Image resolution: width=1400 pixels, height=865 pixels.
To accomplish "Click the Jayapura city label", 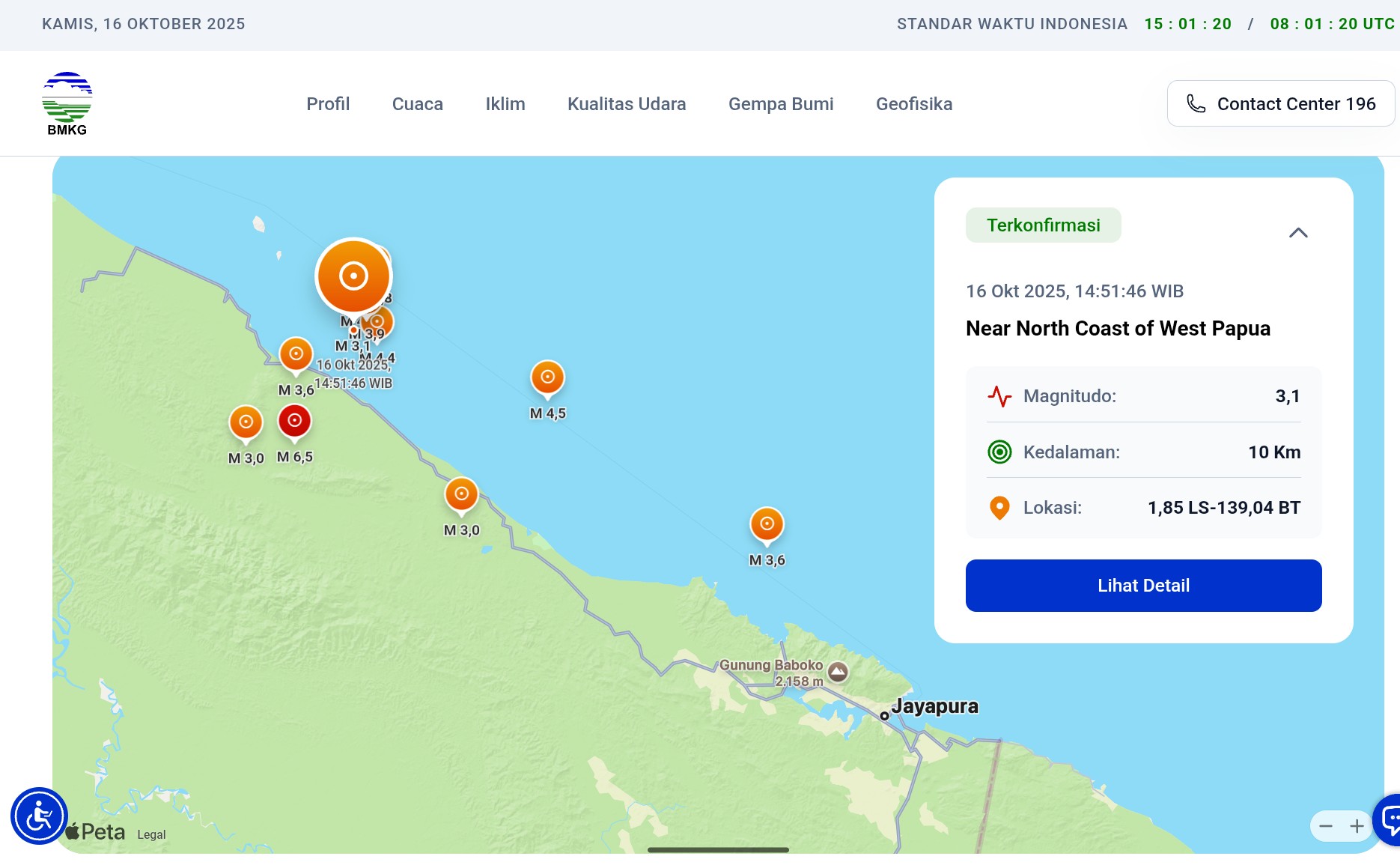I will click(934, 706).
